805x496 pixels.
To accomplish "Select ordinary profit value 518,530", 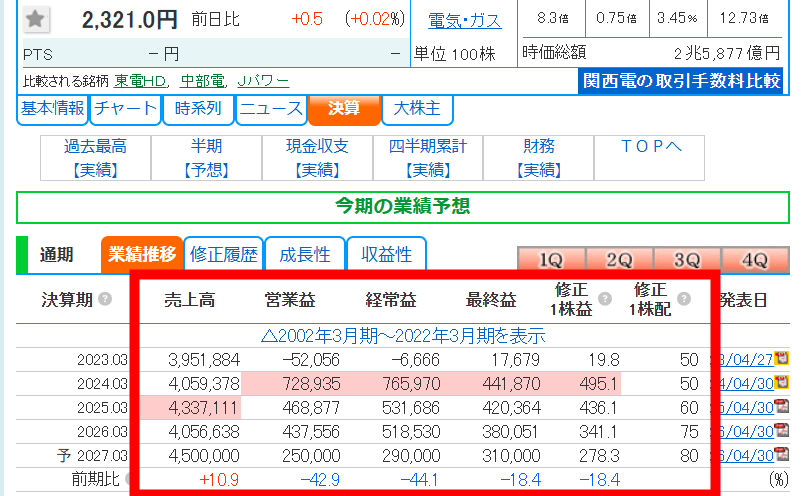I will (411, 432).
